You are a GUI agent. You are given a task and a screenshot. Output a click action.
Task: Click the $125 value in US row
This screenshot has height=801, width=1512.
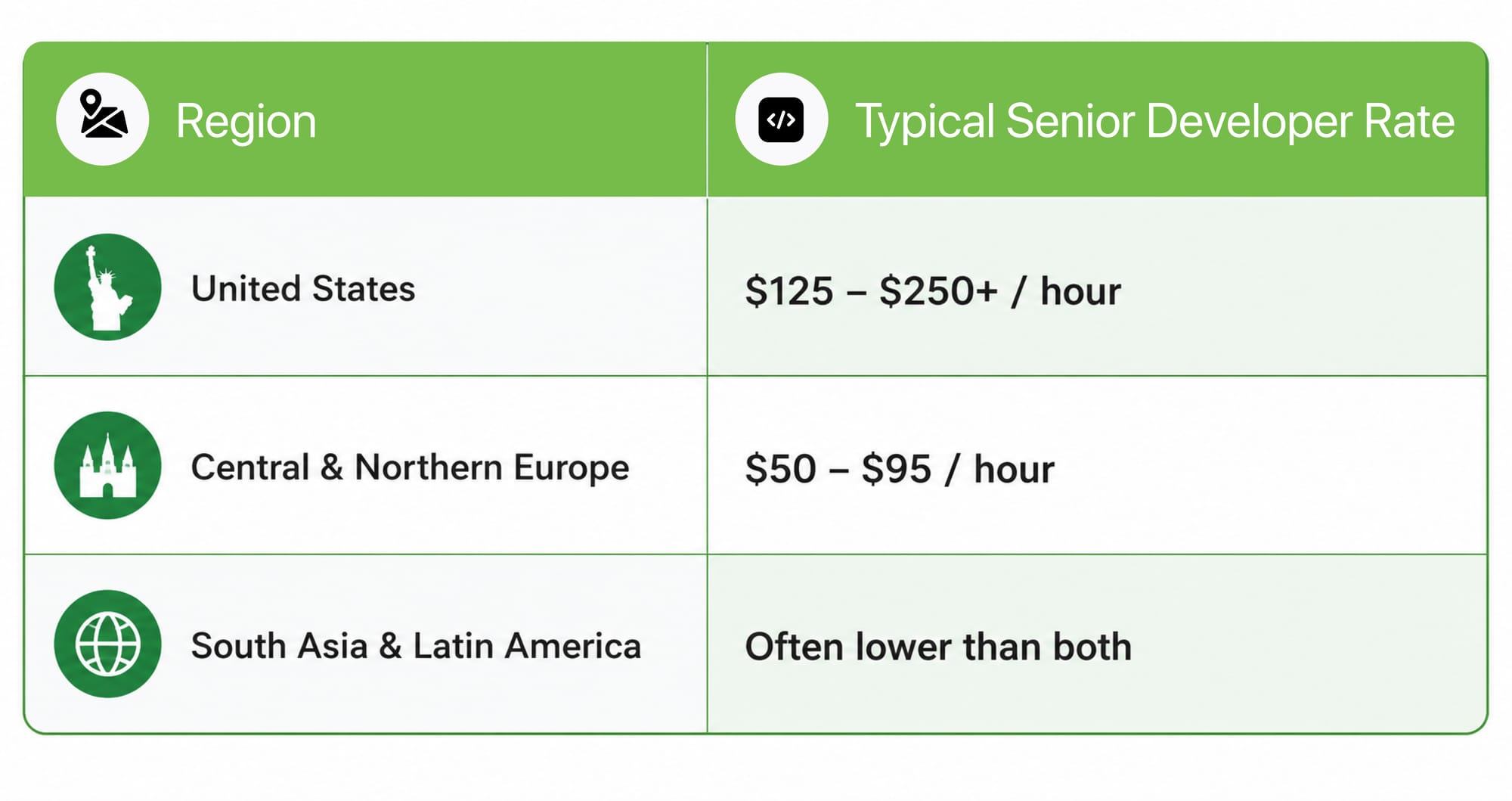[x=789, y=291]
